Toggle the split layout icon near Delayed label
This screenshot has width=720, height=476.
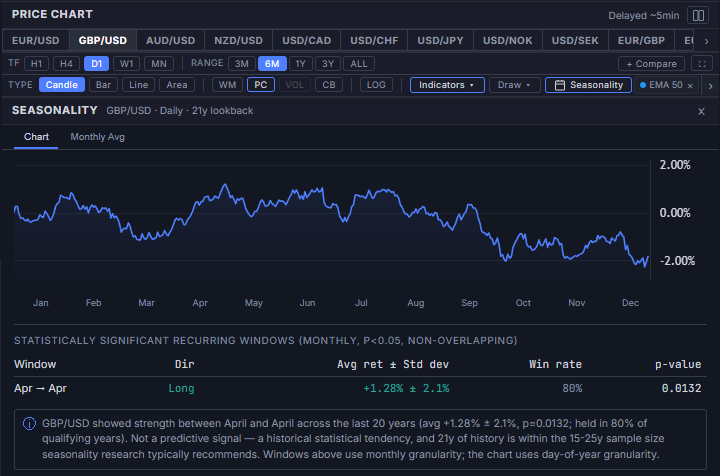click(698, 16)
